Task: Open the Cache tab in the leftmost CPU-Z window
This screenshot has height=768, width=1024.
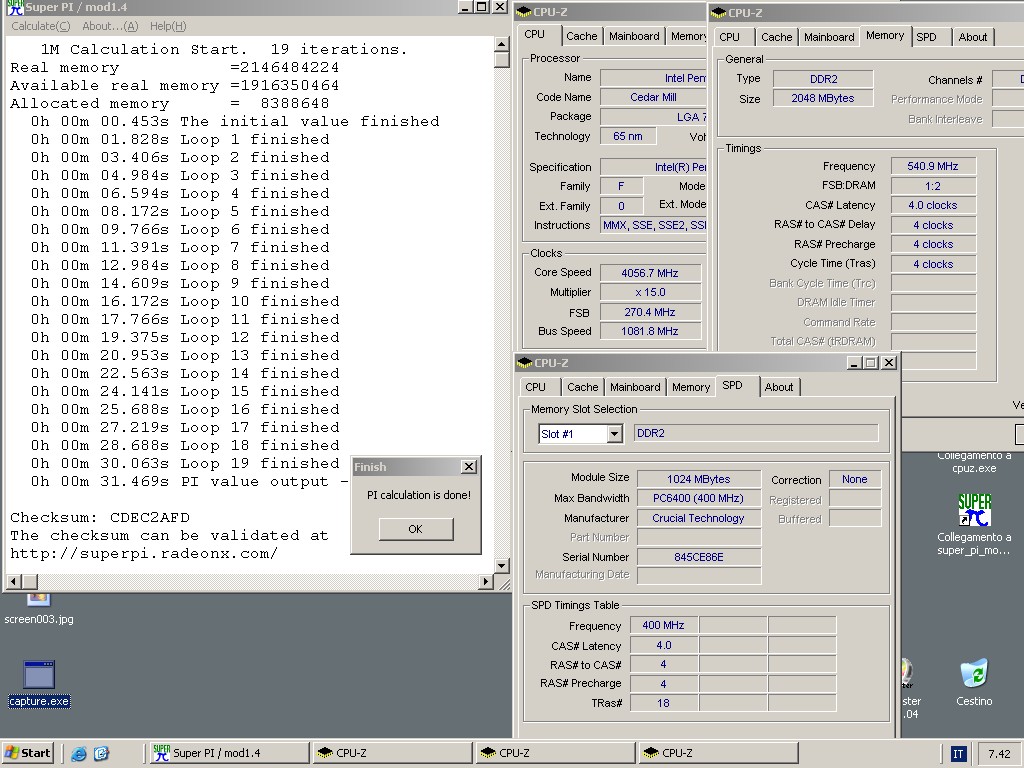Action: [x=581, y=36]
